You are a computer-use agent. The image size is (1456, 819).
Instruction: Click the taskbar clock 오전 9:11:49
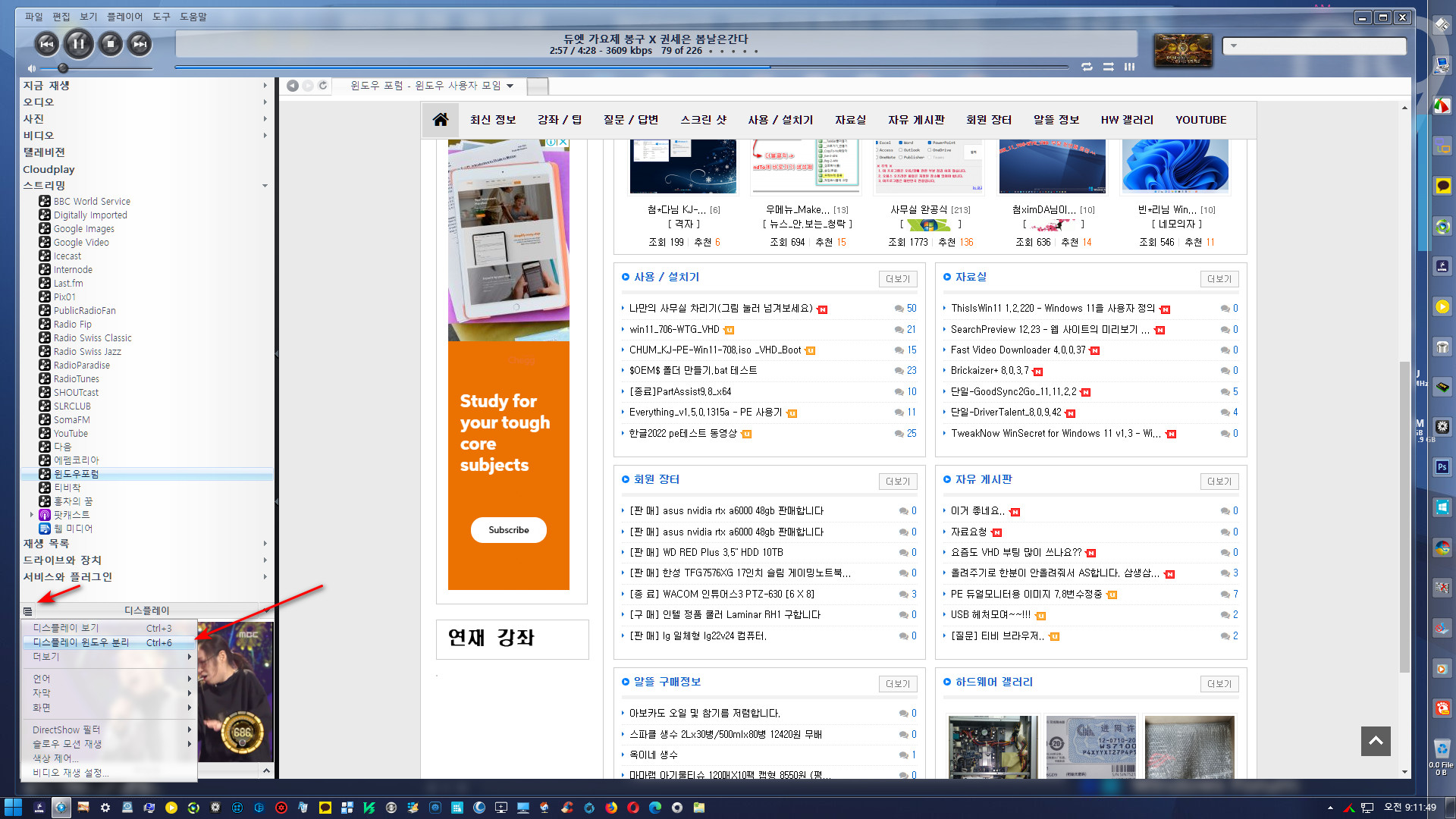coord(1410,808)
